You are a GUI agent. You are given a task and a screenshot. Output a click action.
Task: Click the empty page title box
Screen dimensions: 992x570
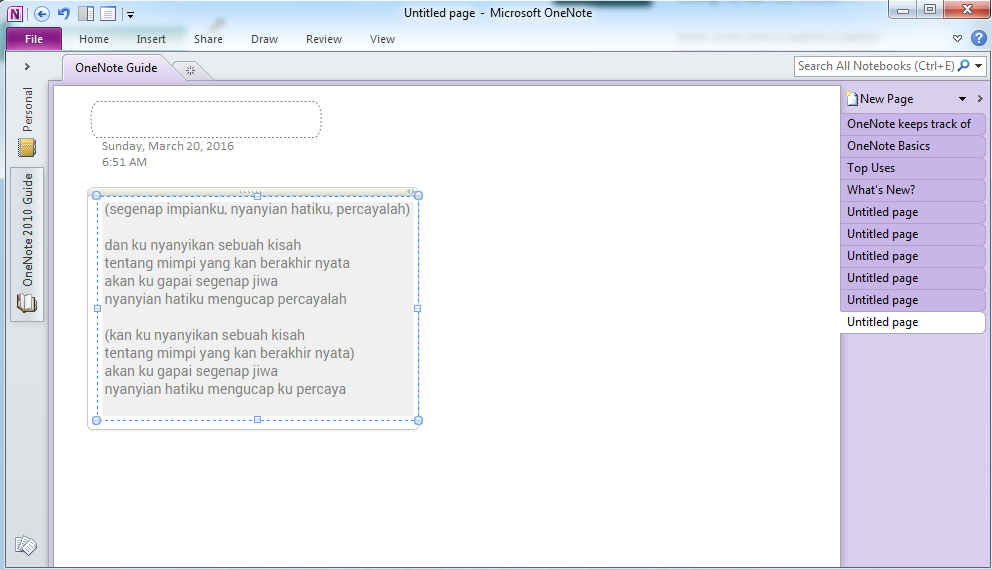(x=206, y=119)
